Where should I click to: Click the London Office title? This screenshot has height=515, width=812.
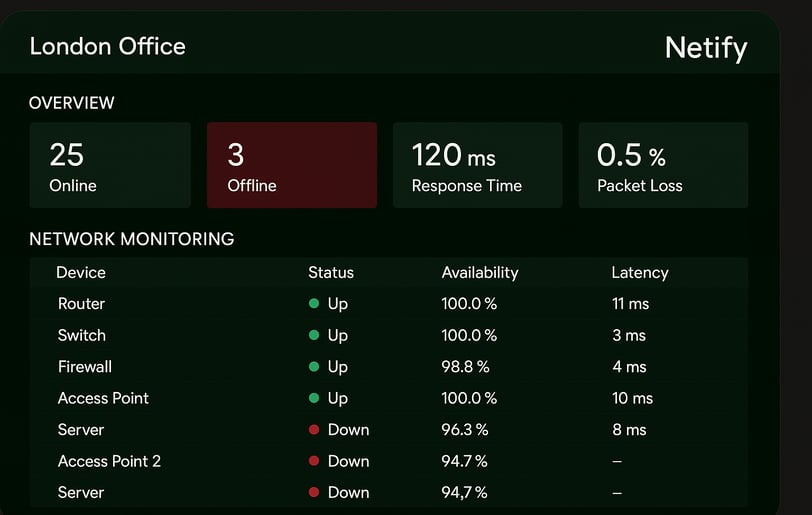tap(108, 47)
